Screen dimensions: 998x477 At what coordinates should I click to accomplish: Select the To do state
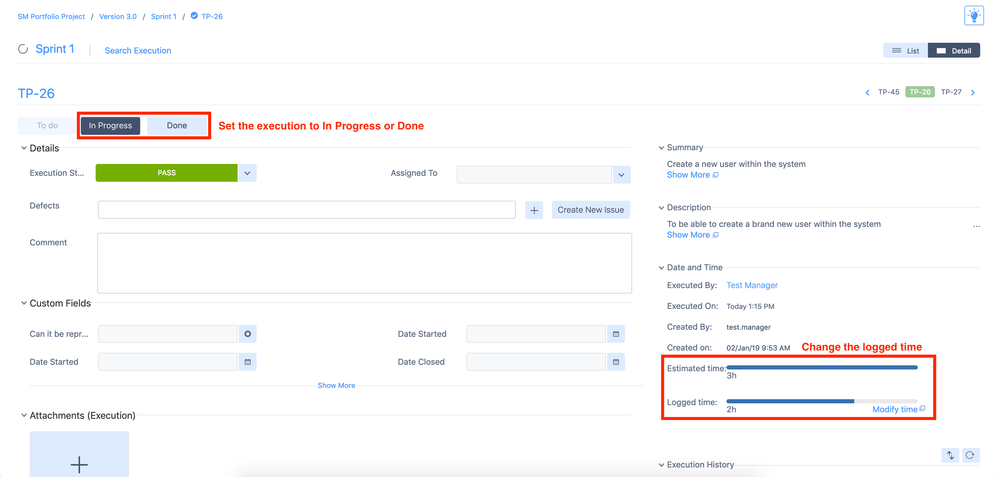click(x=47, y=125)
